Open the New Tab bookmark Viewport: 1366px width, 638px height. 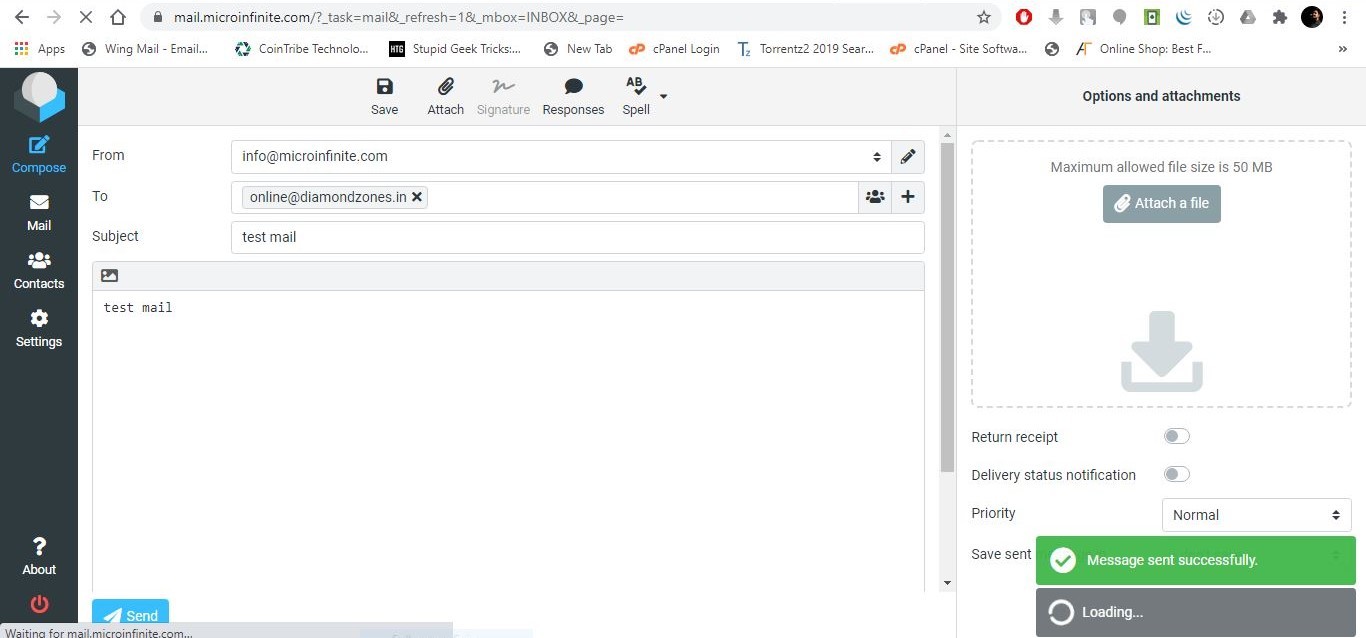(x=578, y=48)
